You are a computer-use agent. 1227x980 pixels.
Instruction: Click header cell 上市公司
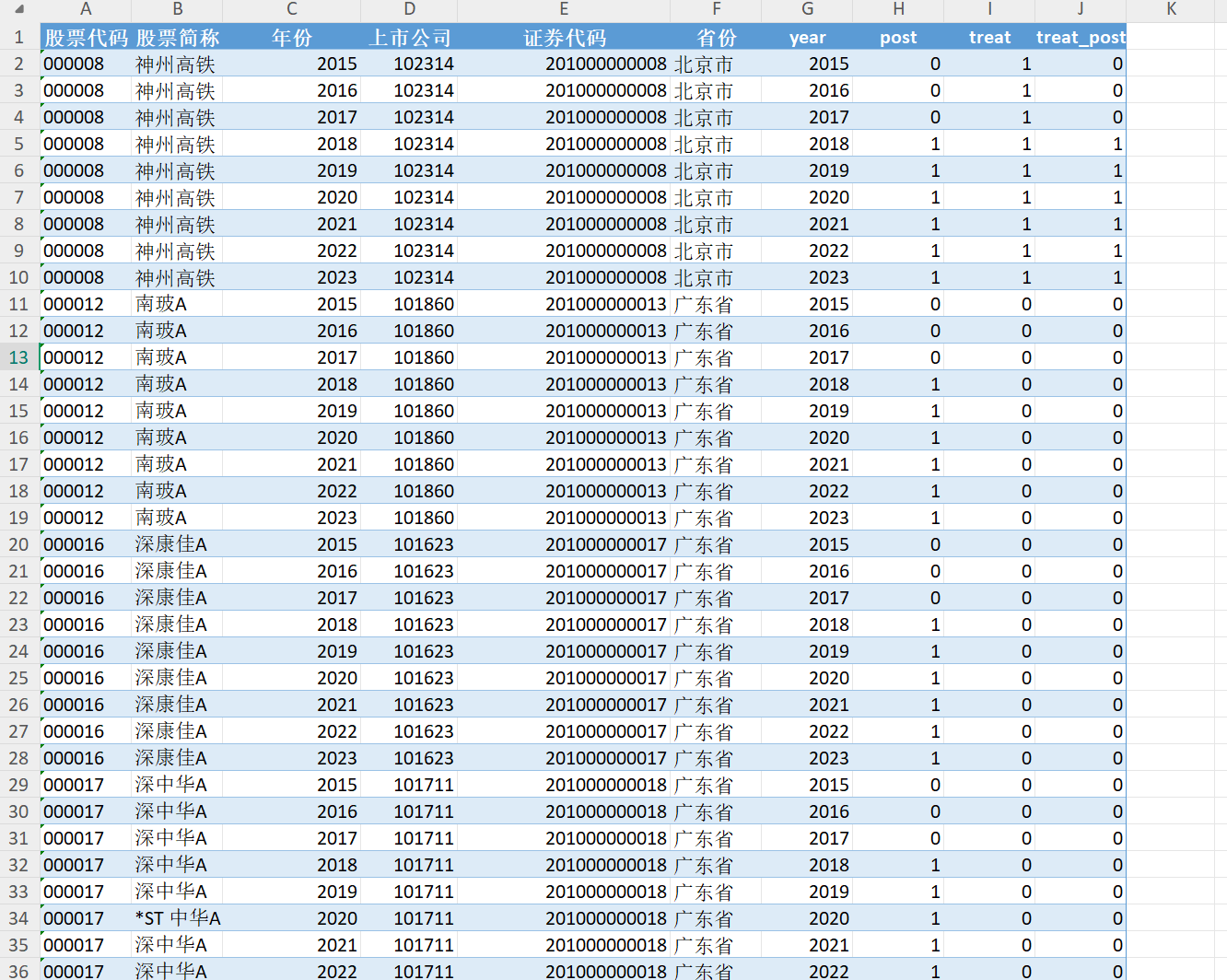point(410,38)
